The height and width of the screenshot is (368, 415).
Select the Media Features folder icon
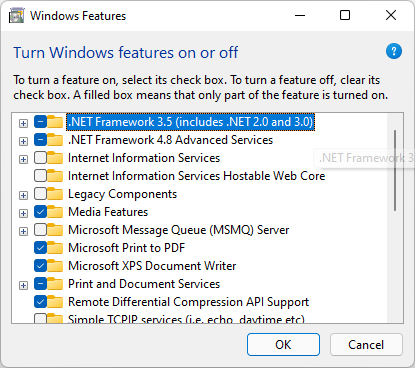55,212
